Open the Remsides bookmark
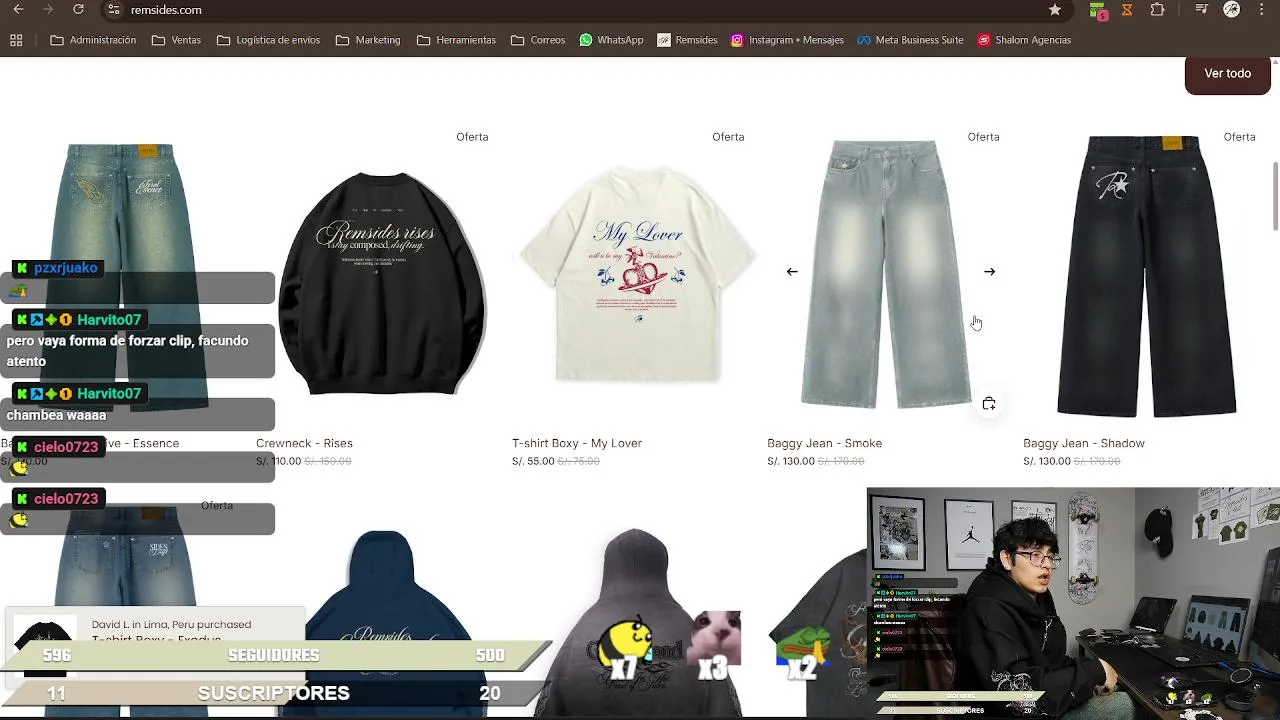This screenshot has height=720, width=1280. (x=687, y=40)
